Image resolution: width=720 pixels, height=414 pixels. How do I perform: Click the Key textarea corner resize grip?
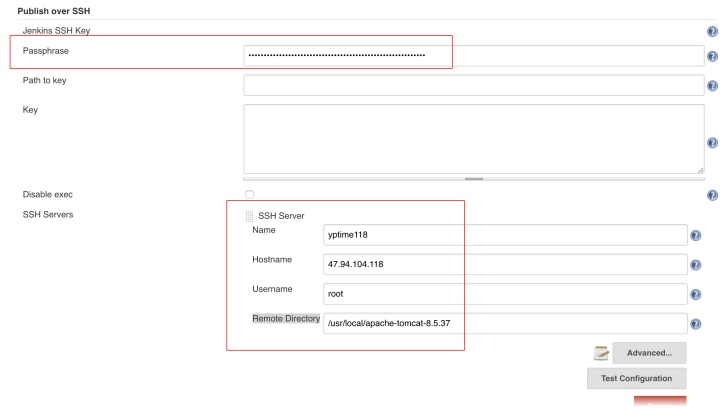click(700, 170)
